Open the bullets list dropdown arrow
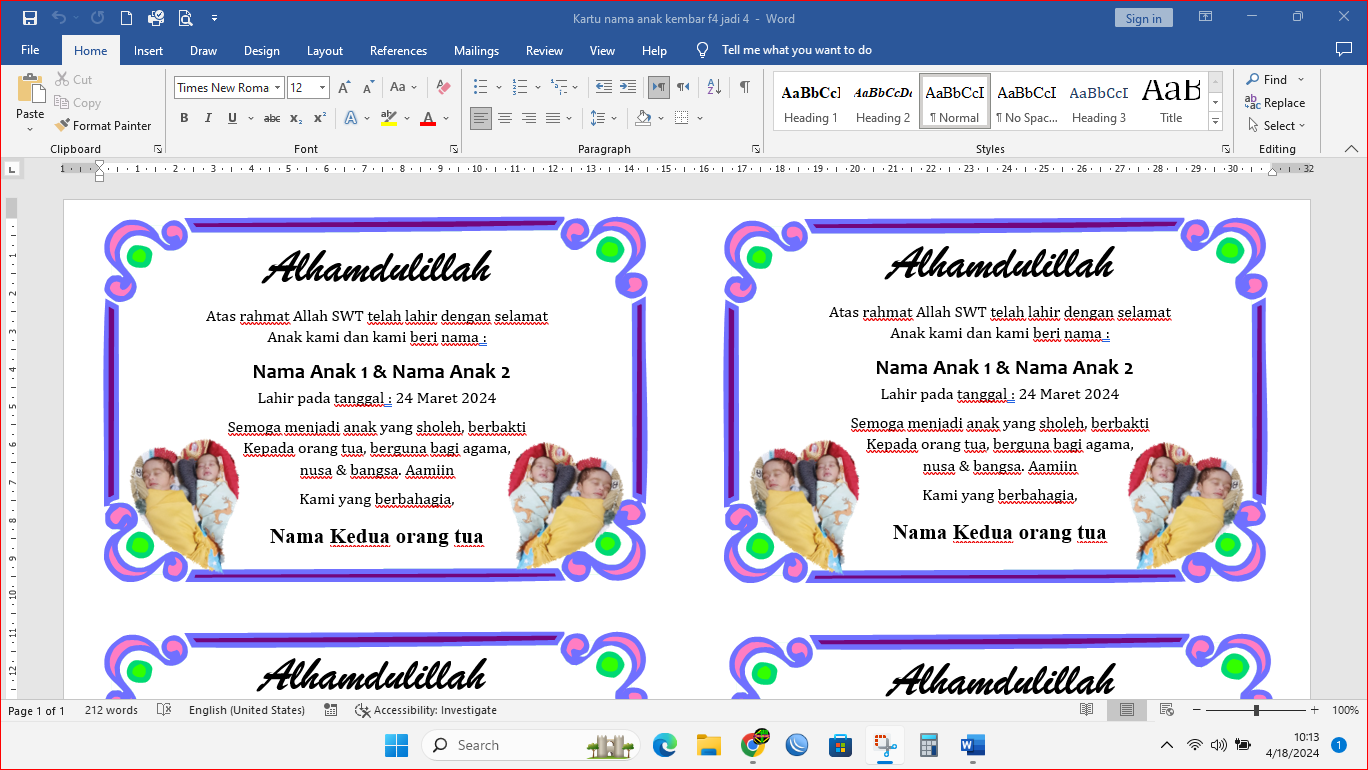Image resolution: width=1368 pixels, height=770 pixels. click(500, 87)
